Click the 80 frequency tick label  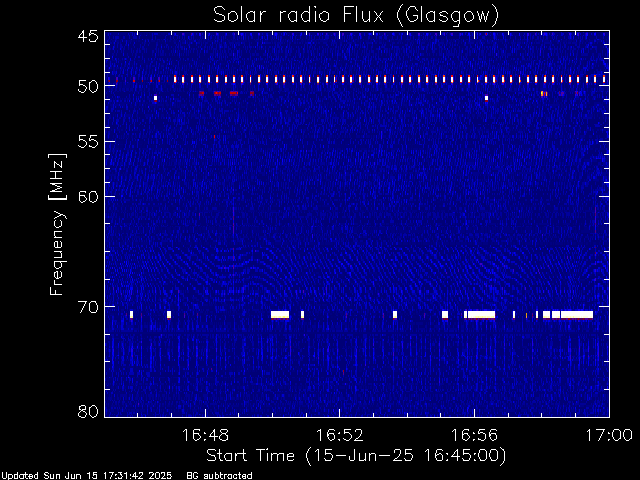point(88,411)
